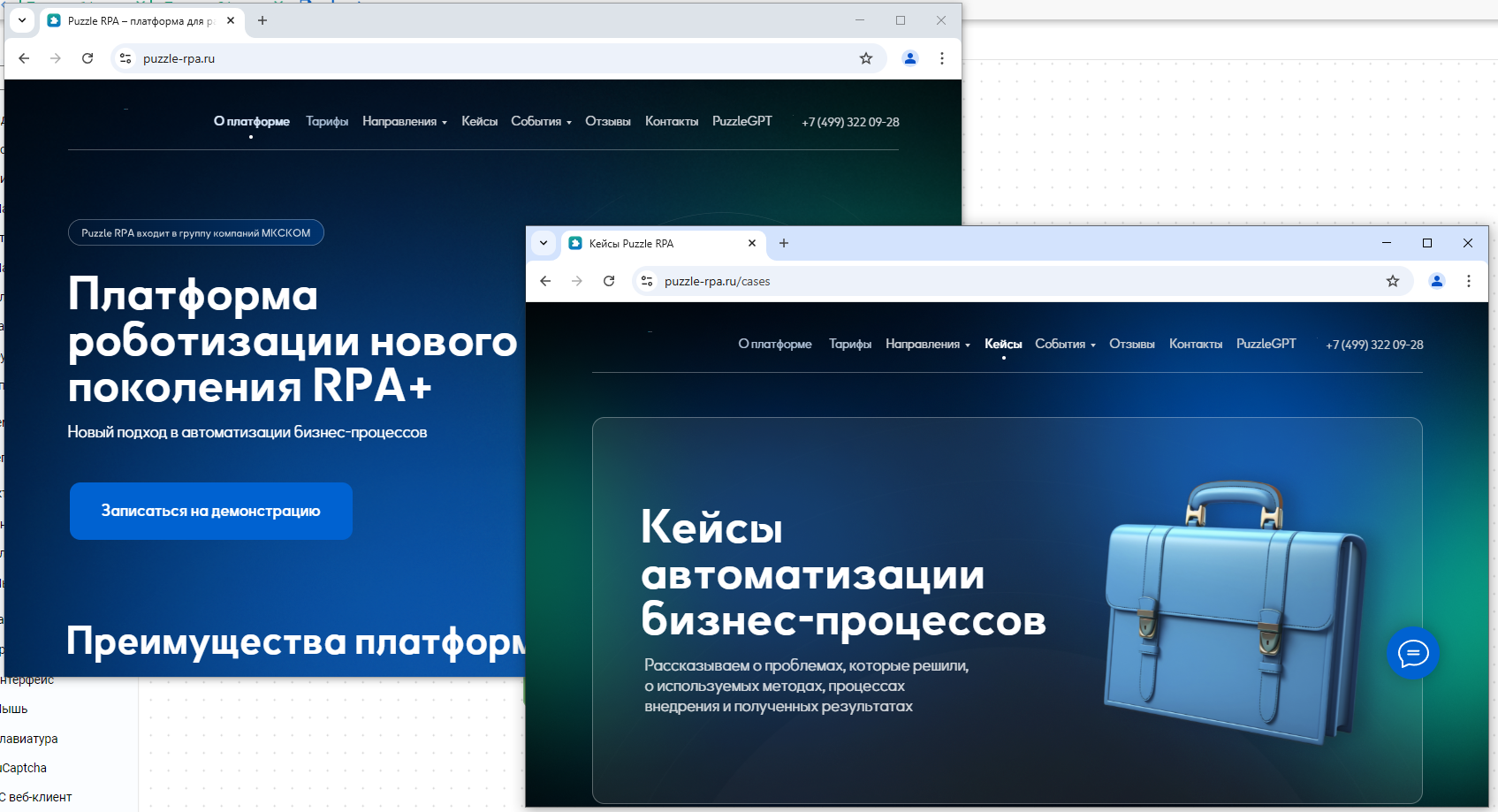Reload the Кейсы Puzzle RPA page
This screenshot has height=812, width=1498.
coord(609,281)
